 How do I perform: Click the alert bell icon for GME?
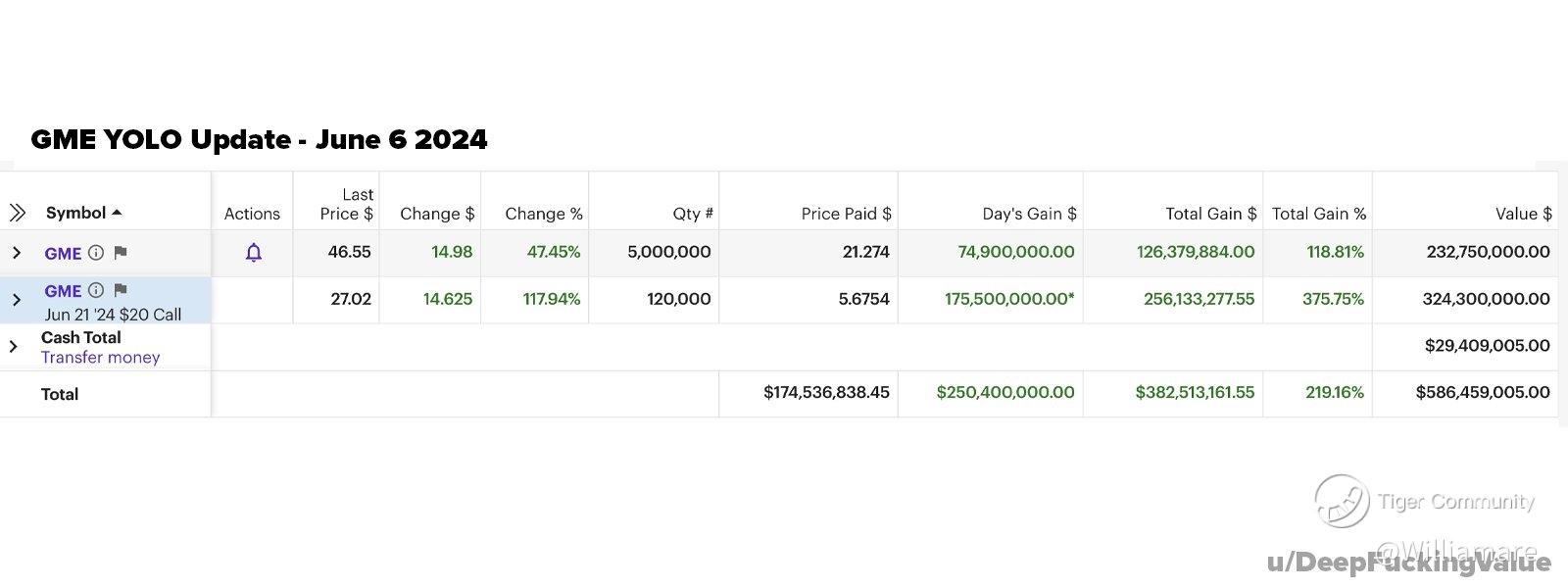coord(253,253)
